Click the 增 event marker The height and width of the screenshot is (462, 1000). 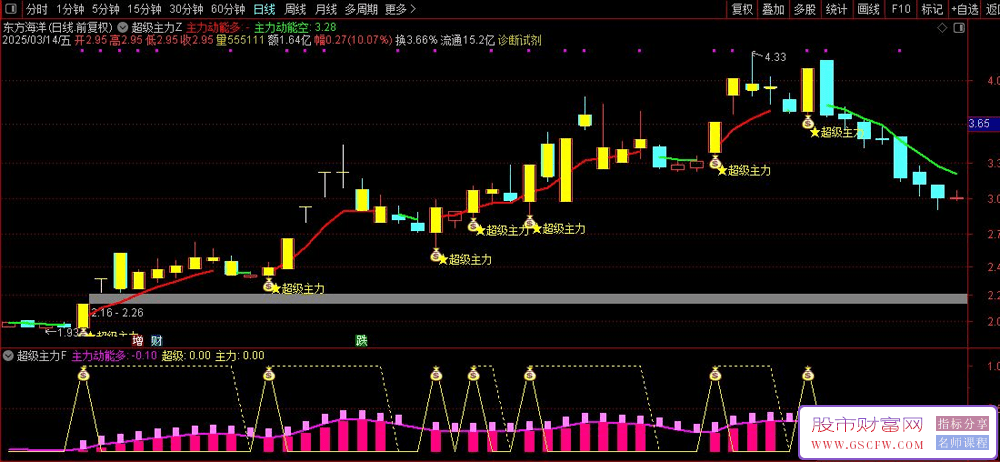pos(138,341)
